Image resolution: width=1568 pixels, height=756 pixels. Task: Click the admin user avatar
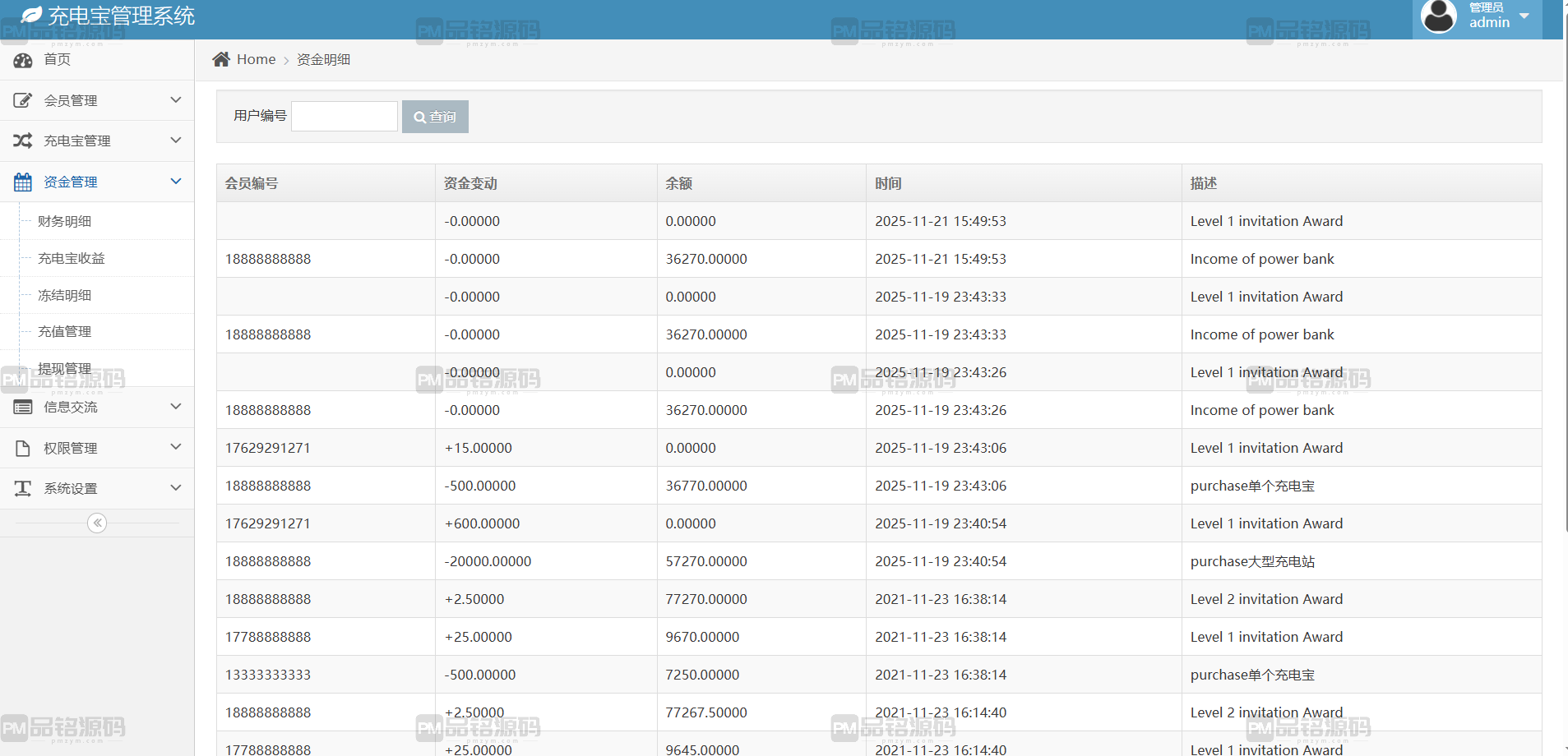click(1439, 16)
